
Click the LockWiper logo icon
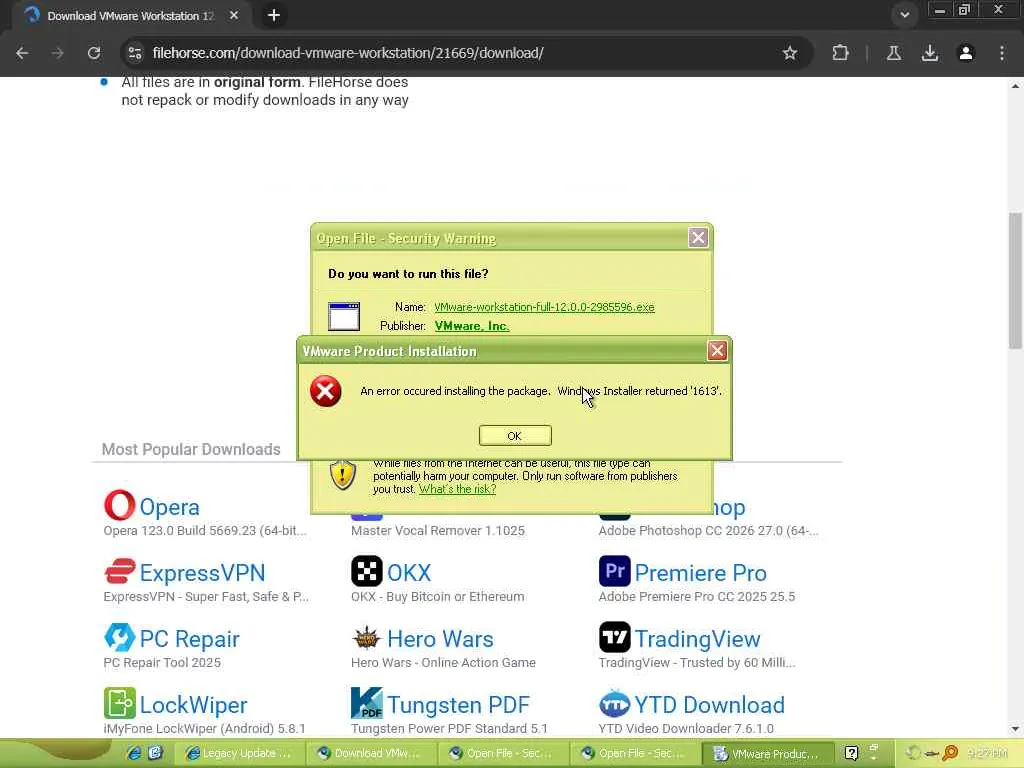[x=120, y=703]
